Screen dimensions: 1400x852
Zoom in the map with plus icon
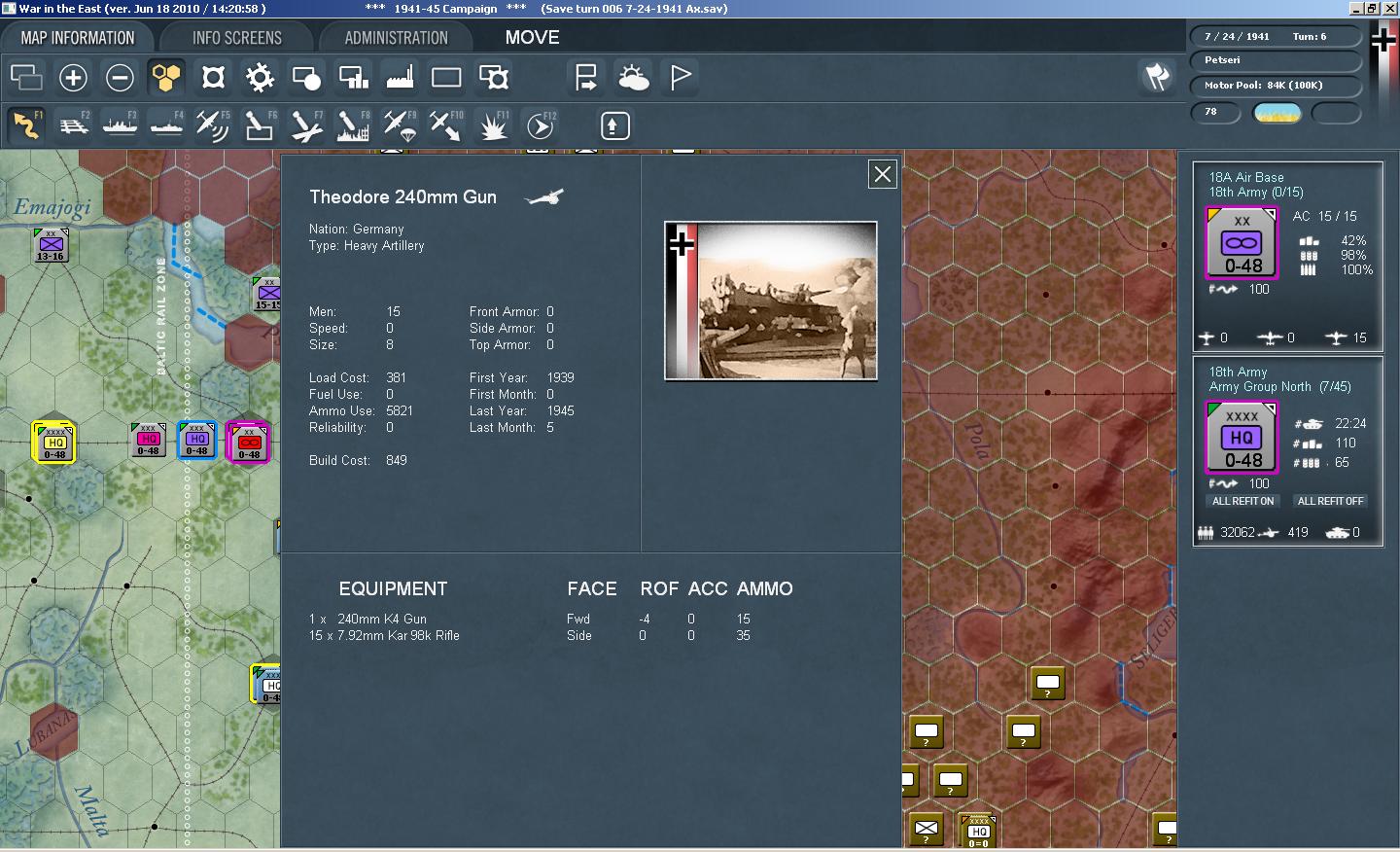coord(73,77)
